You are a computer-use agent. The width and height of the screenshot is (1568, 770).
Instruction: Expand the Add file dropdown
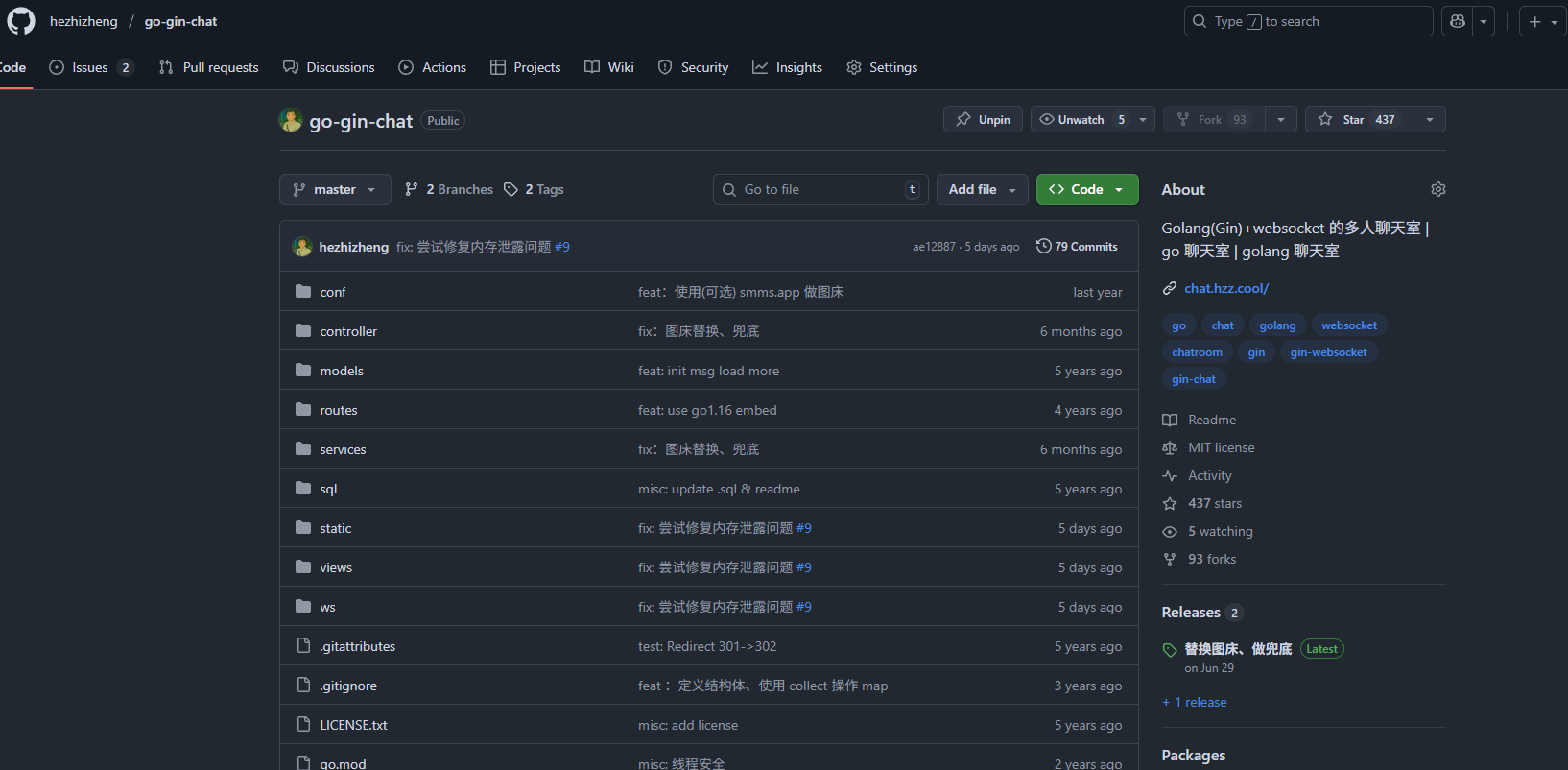pos(982,190)
